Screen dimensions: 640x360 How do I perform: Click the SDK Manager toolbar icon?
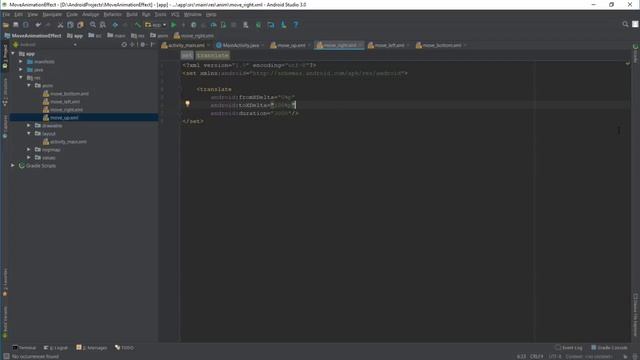click(284, 25)
